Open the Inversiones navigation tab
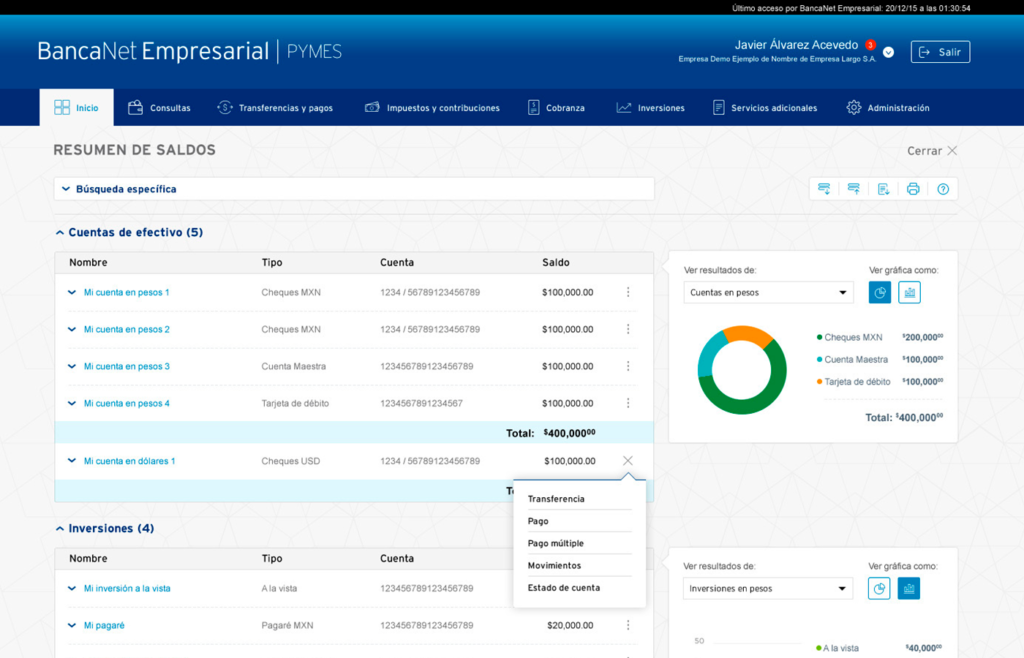 click(650, 108)
